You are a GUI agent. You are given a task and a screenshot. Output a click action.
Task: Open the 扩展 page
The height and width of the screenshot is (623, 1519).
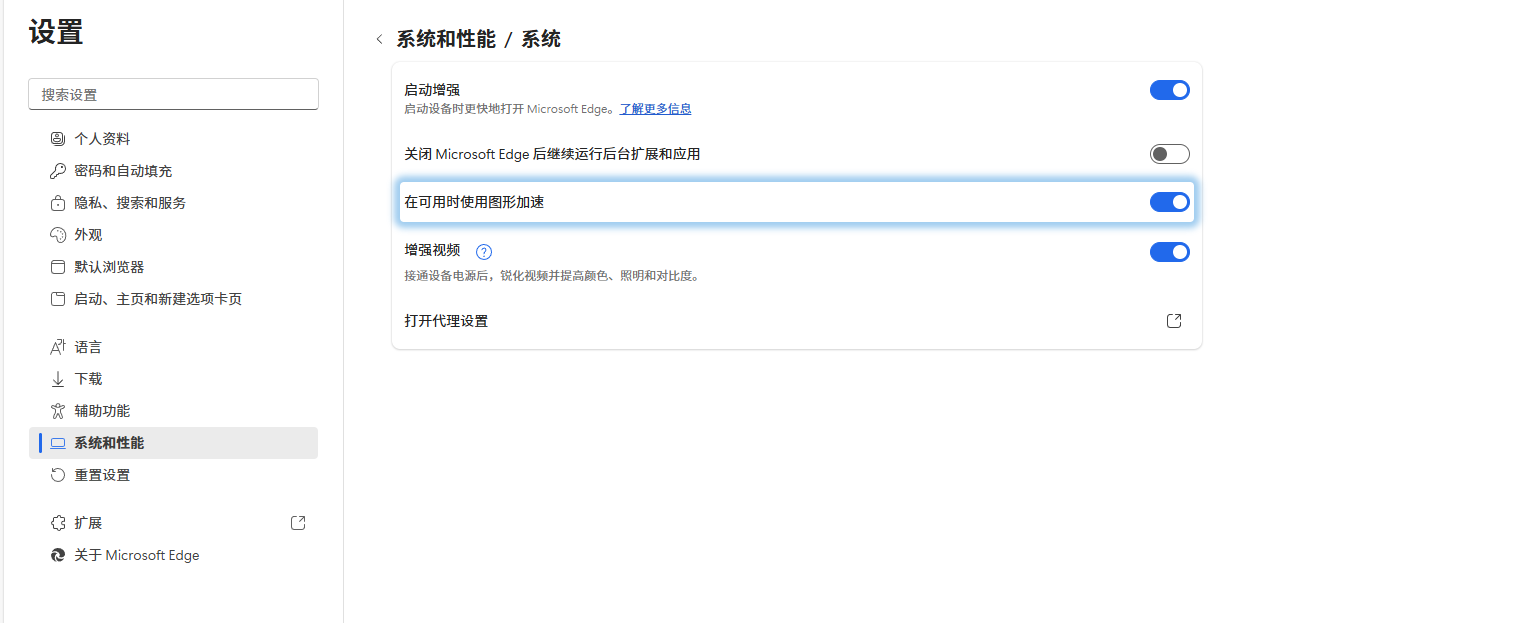[173, 523]
